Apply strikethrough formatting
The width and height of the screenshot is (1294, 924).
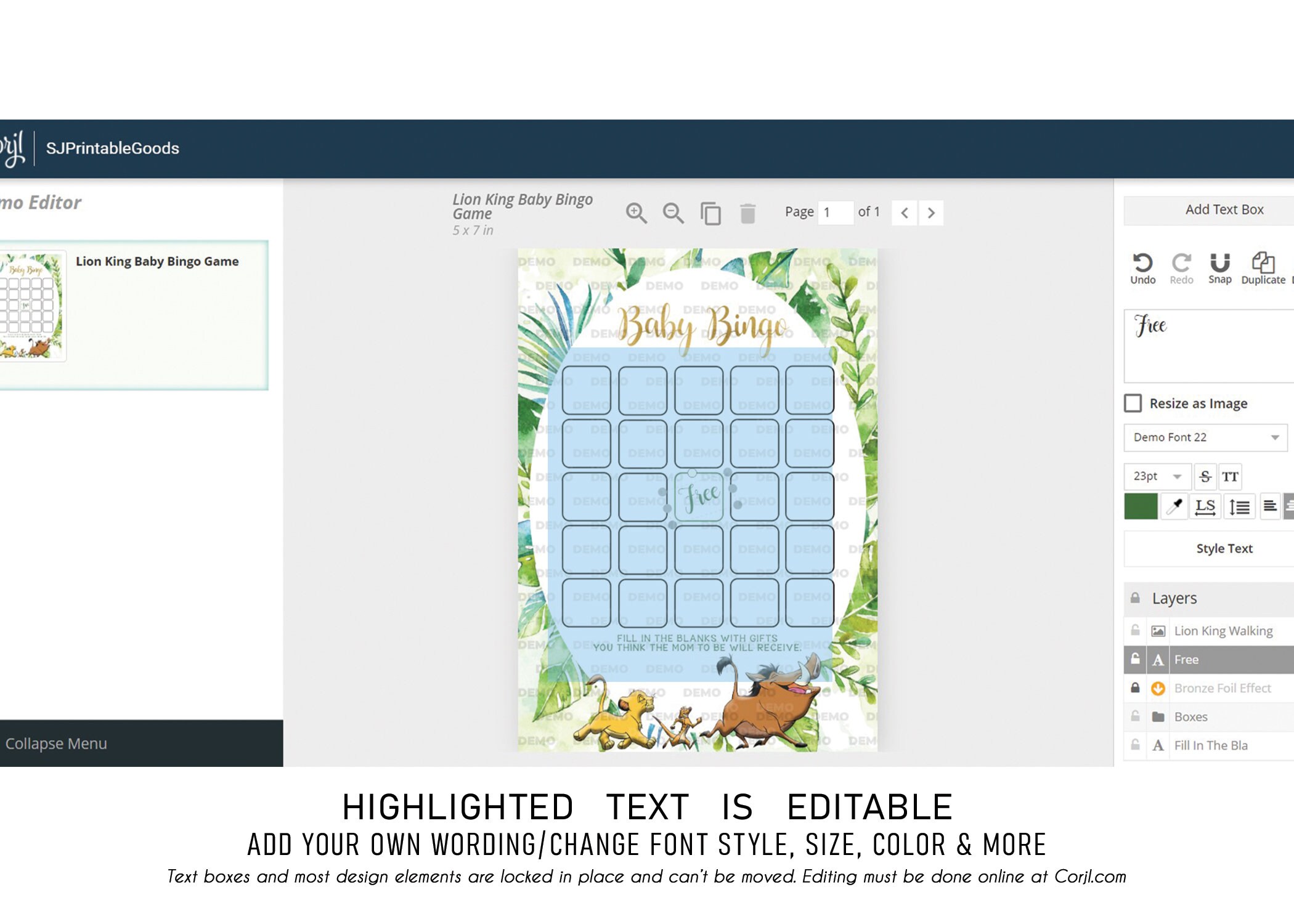point(1205,477)
